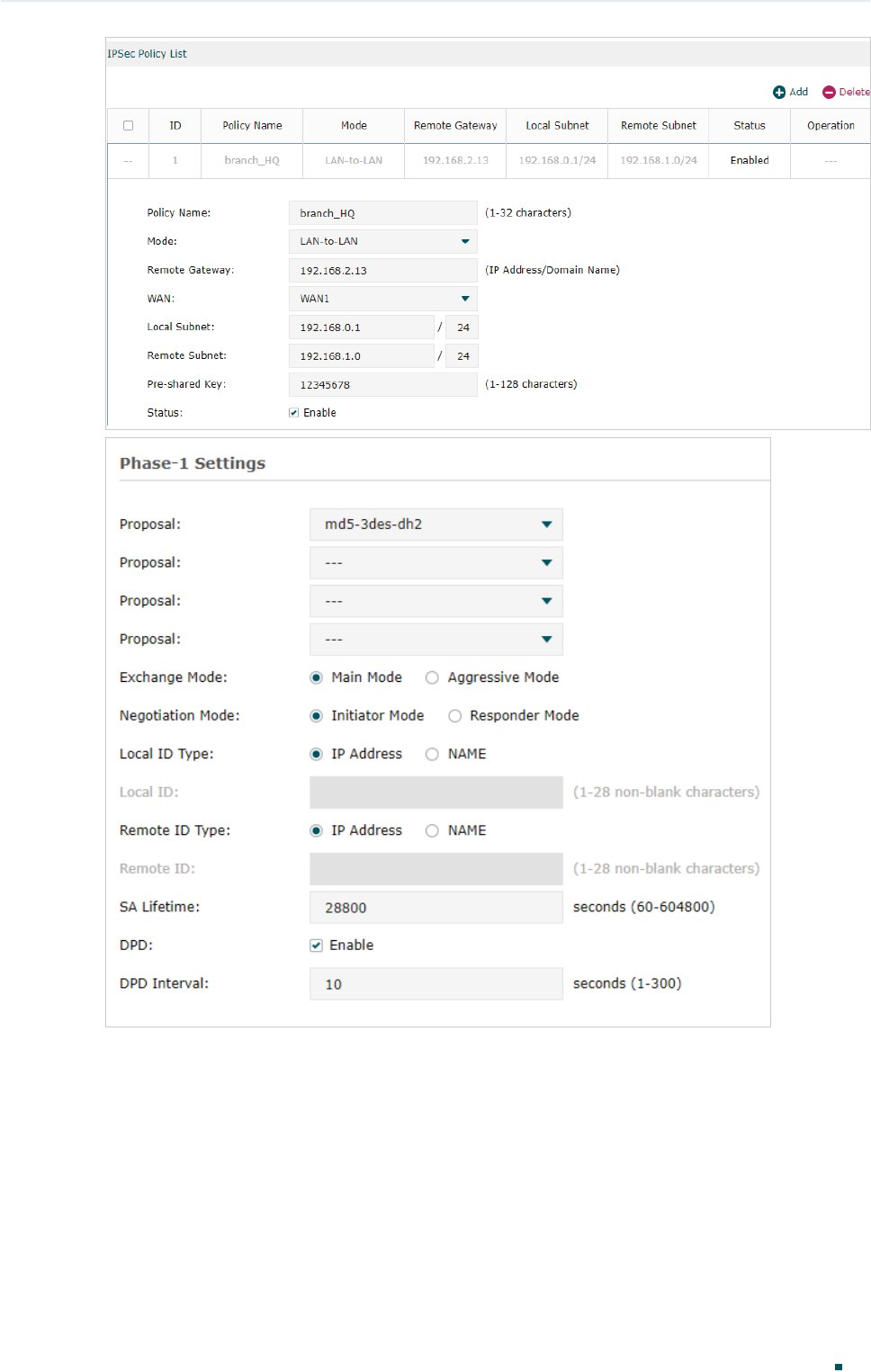
Task: Choose Responder Mode negotiation option
Action: (454, 716)
